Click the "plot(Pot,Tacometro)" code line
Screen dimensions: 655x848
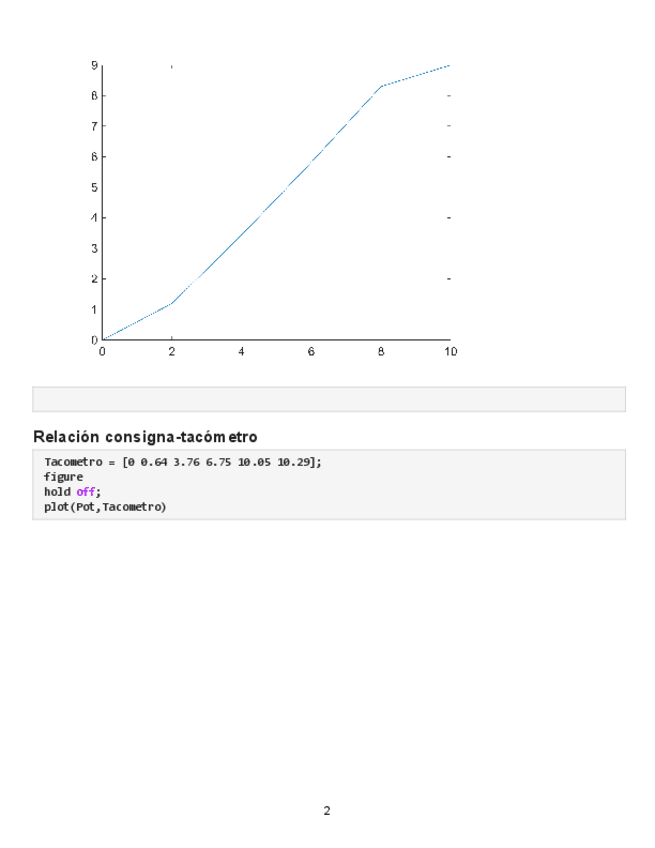pyautogui.click(x=105, y=507)
